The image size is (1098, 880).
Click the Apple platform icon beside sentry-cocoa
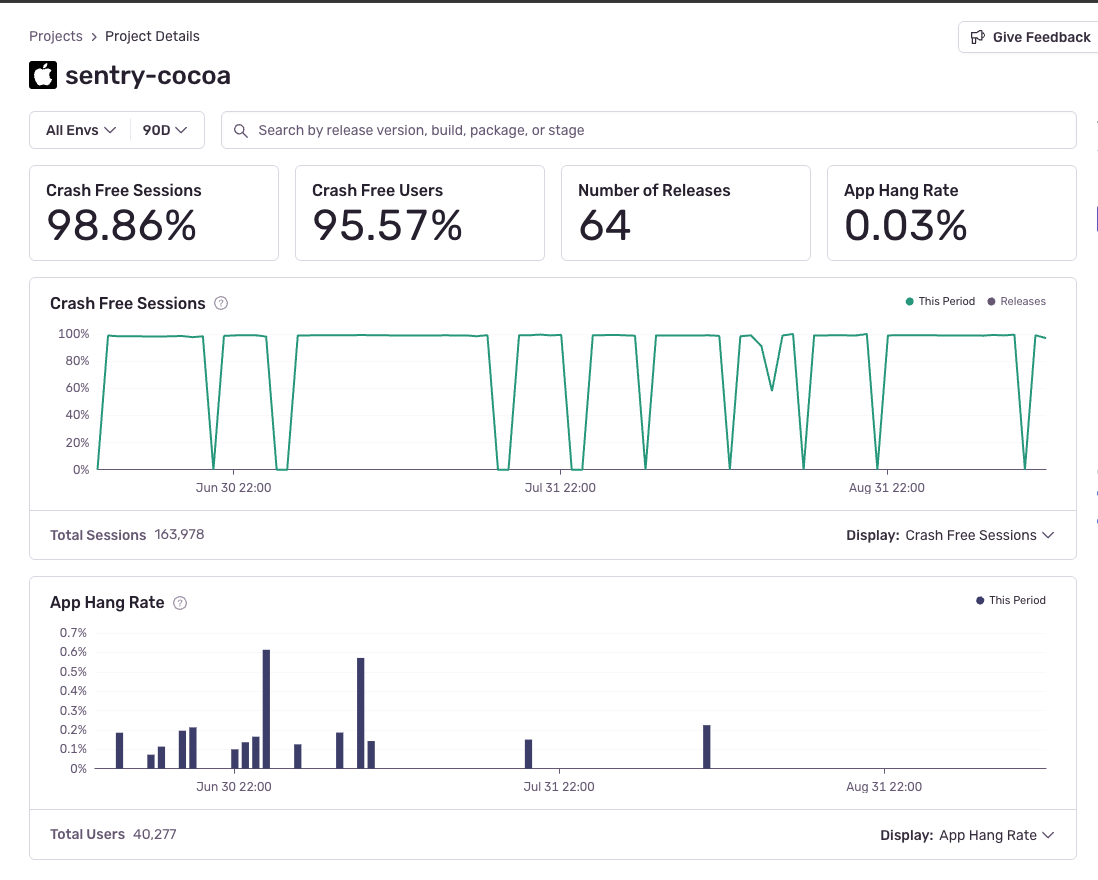pyautogui.click(x=43, y=75)
